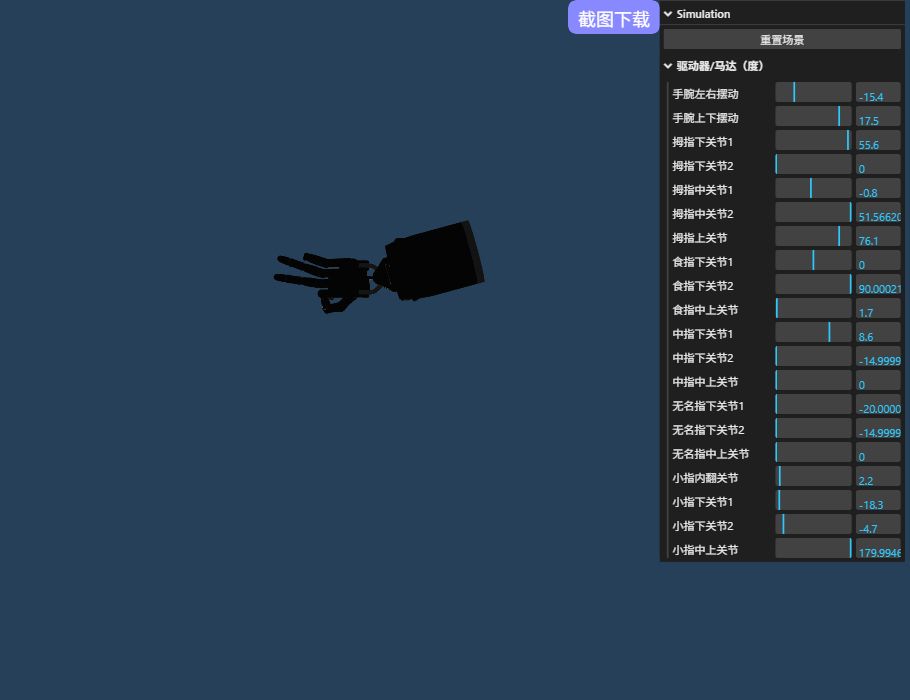Click the 拇指中关节2 value field
The width and height of the screenshot is (910, 700).
(x=878, y=214)
